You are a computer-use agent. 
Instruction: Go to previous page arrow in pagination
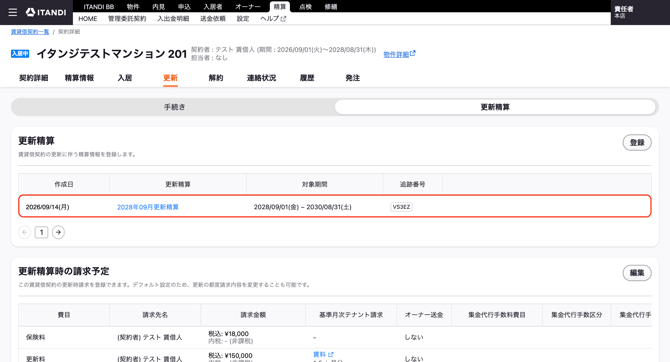(25, 232)
